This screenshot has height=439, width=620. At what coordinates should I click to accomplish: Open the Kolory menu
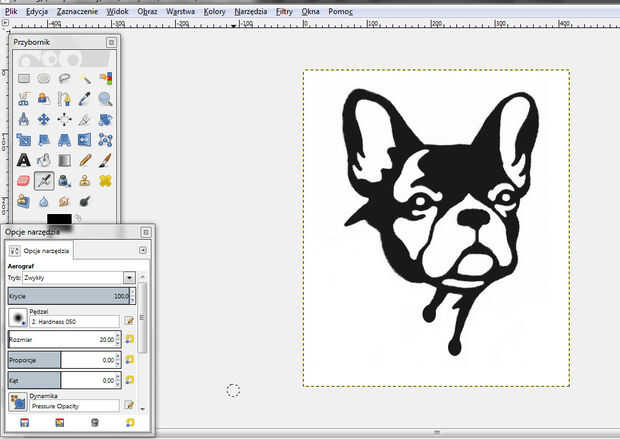(213, 12)
